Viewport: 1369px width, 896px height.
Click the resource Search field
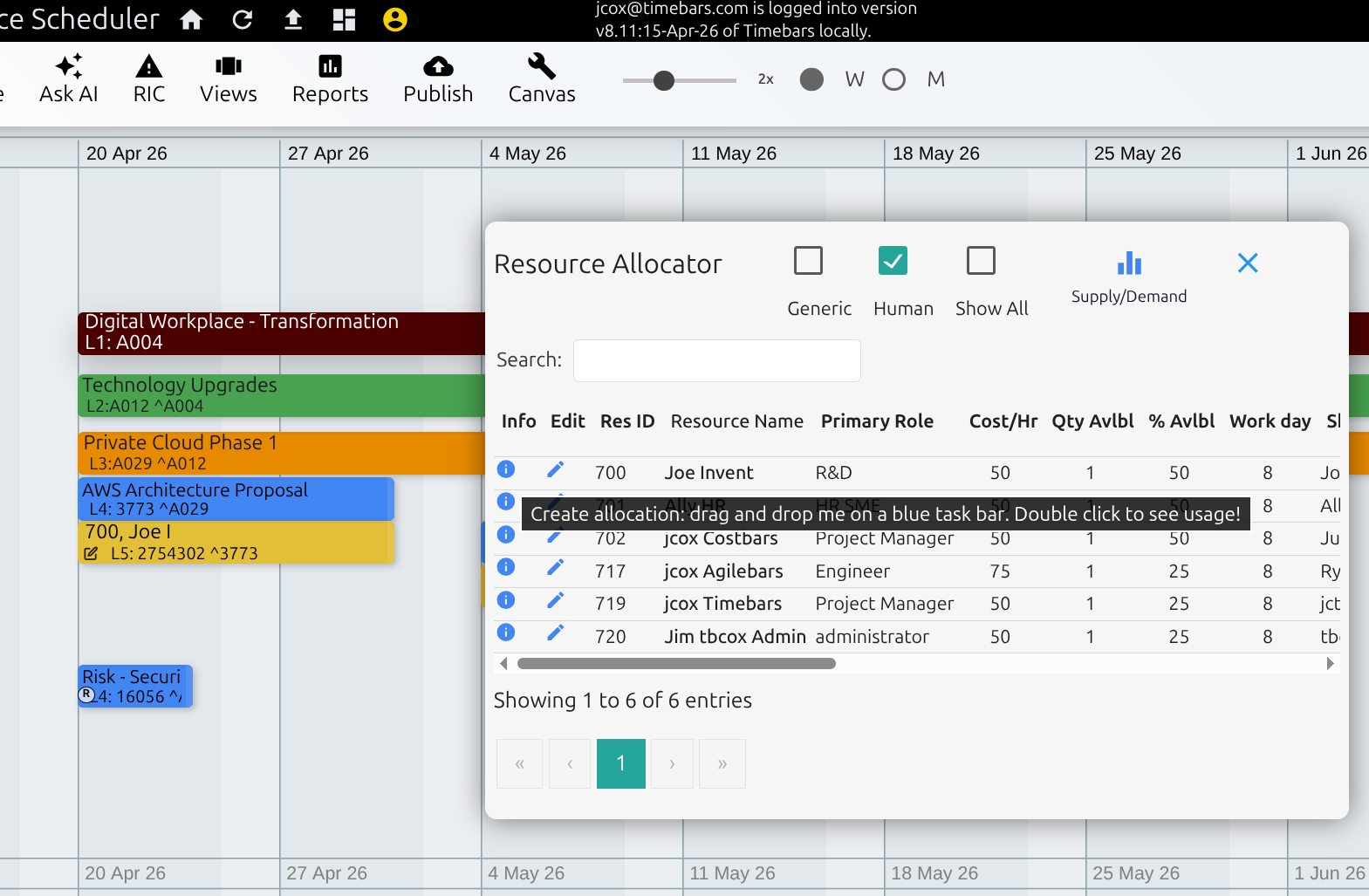[x=717, y=360]
